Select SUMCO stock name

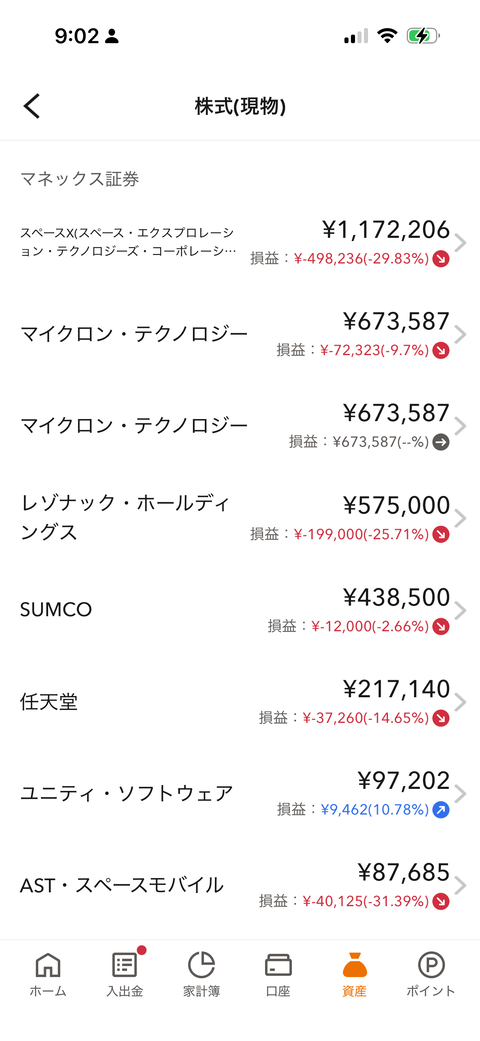[56, 610]
